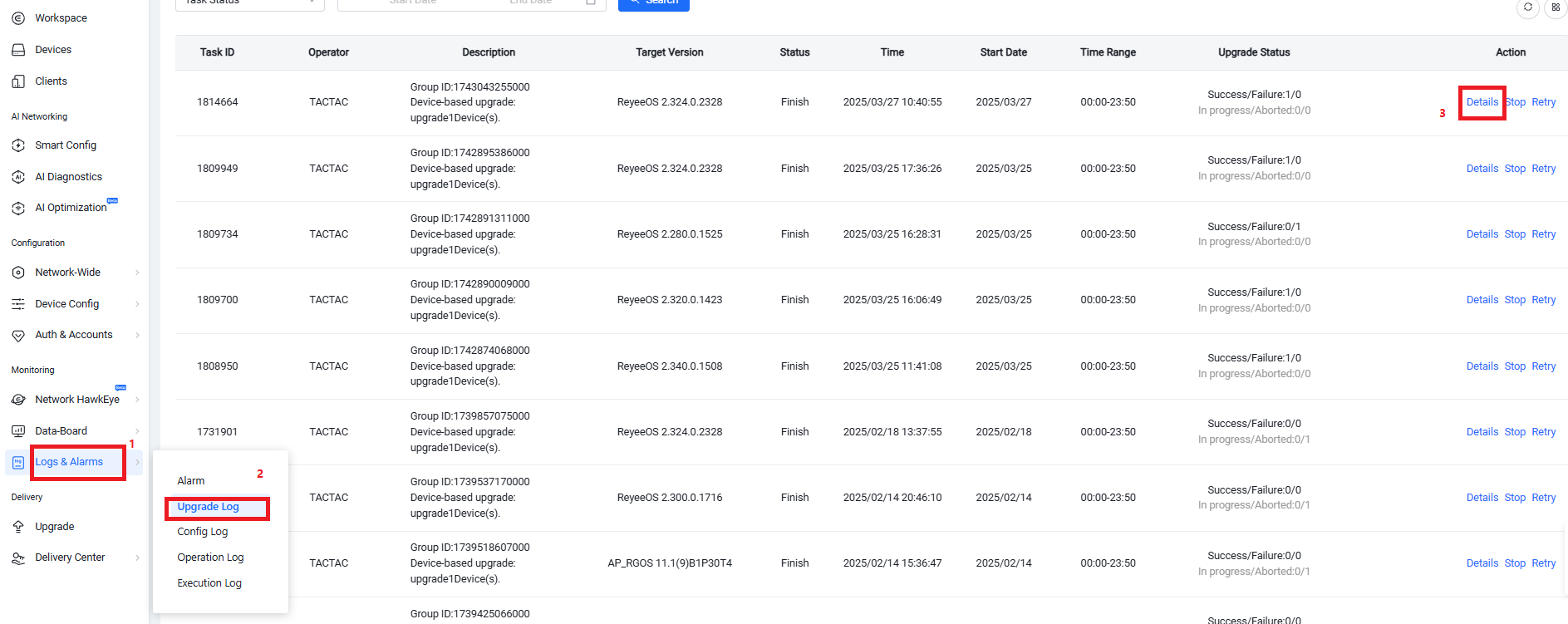Click ReyeeOS 2.280.0.1525 target version
The height and width of the screenshot is (624, 1568).
coord(670,234)
